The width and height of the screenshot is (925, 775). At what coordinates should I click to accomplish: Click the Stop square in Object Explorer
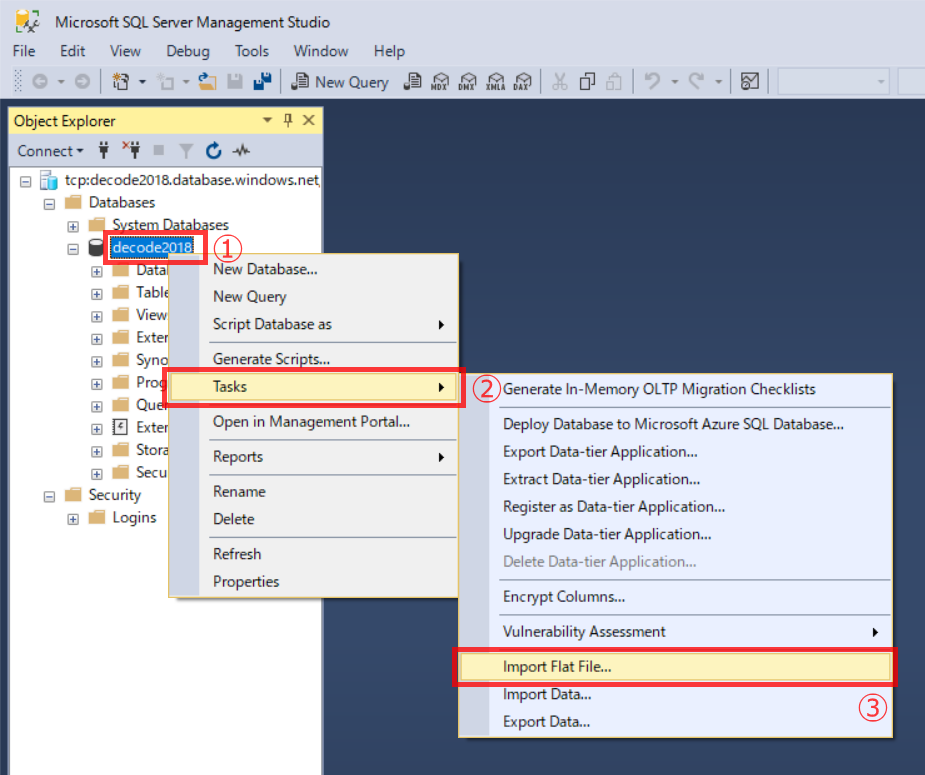[159, 150]
